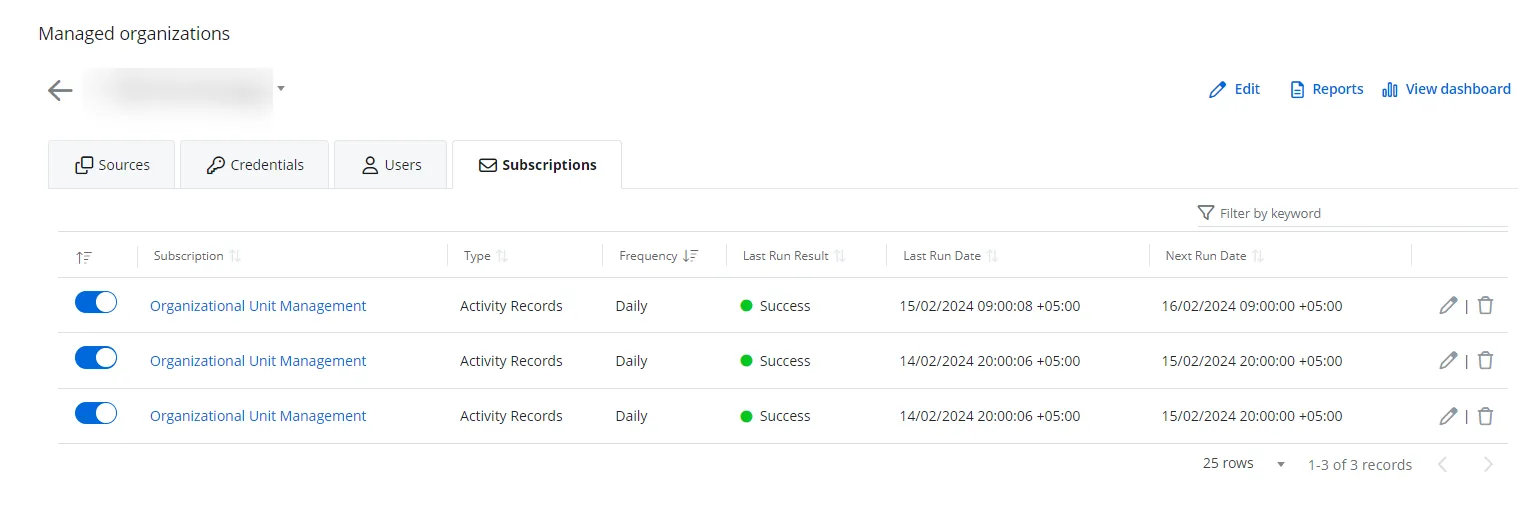Open the Reports page
Screen dimensions: 1536x506
1327,89
